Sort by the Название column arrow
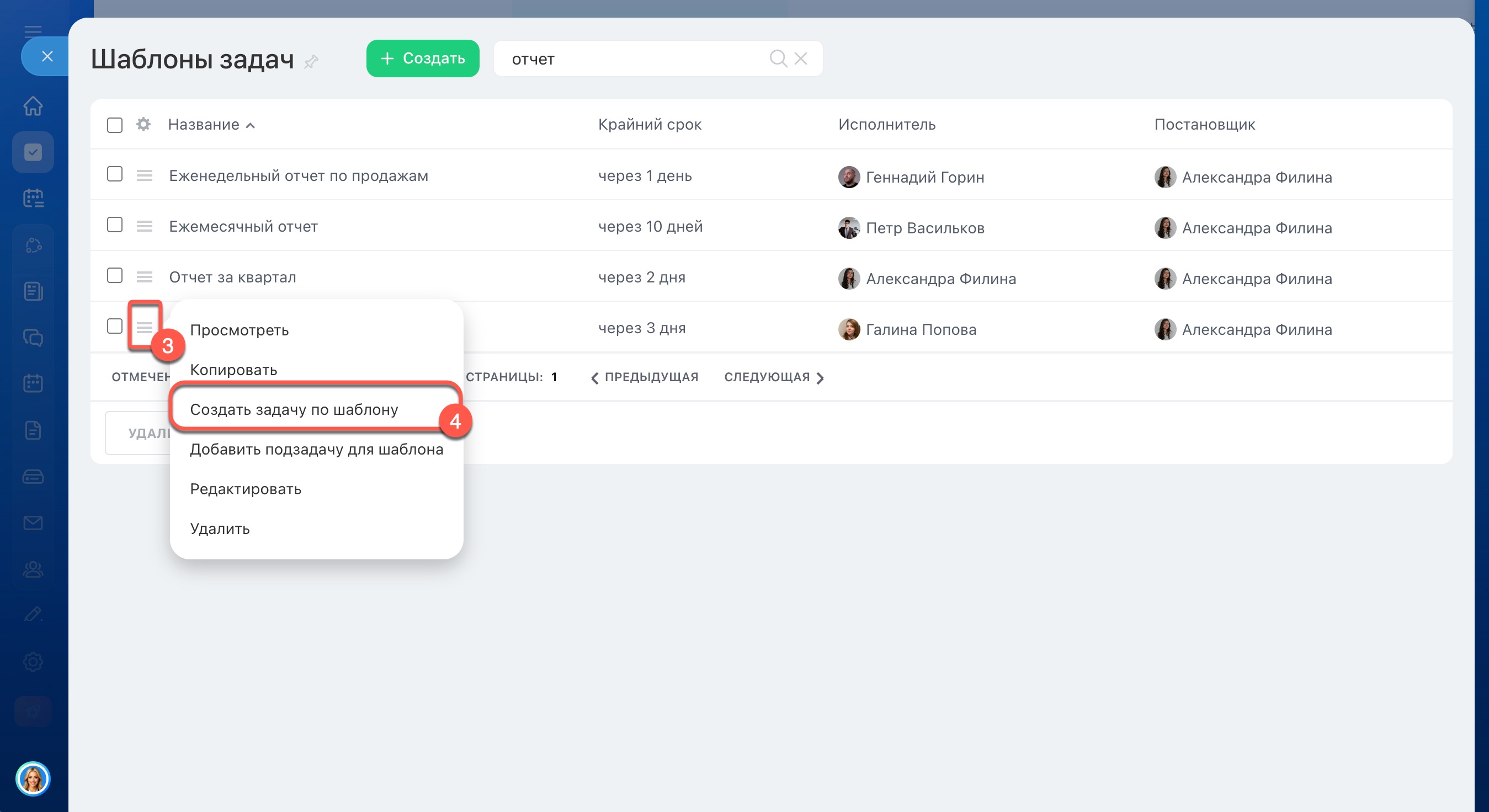Image resolution: width=1489 pixels, height=812 pixels. (251, 125)
